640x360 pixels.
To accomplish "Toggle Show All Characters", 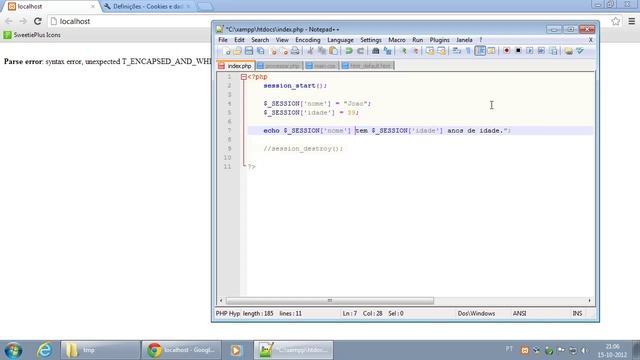I will coord(469,51).
